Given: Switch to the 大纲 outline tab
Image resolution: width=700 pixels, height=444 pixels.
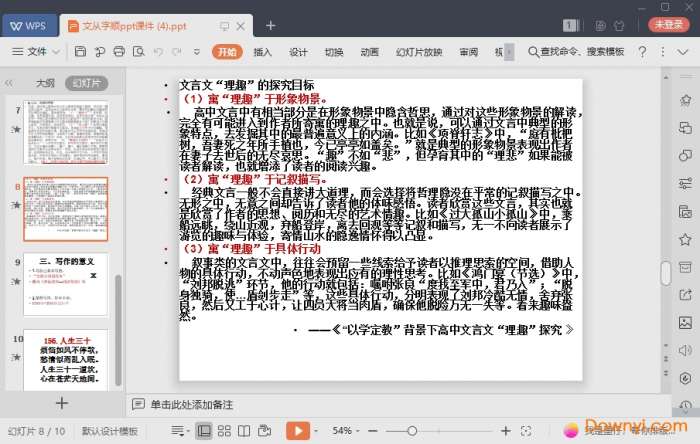Looking at the screenshot, I should point(45,84).
